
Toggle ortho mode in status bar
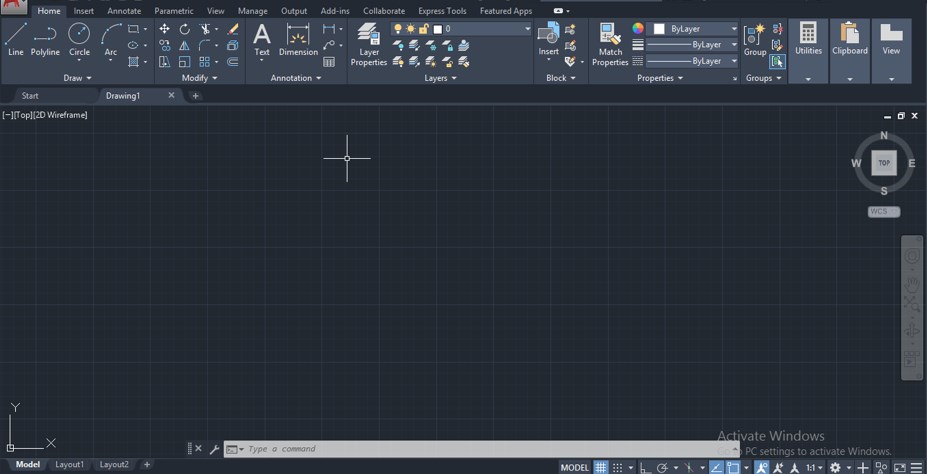645,467
